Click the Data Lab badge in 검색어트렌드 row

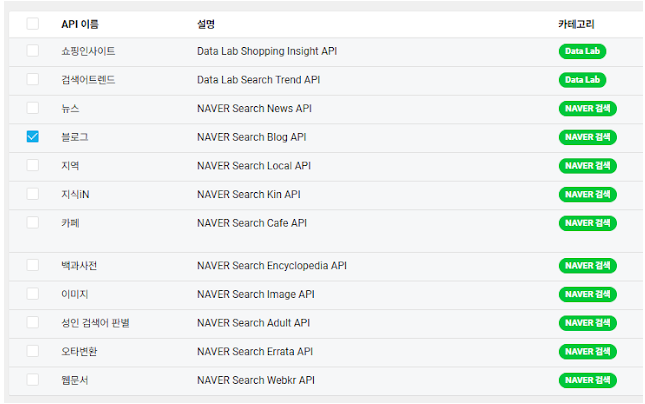pyautogui.click(x=582, y=80)
